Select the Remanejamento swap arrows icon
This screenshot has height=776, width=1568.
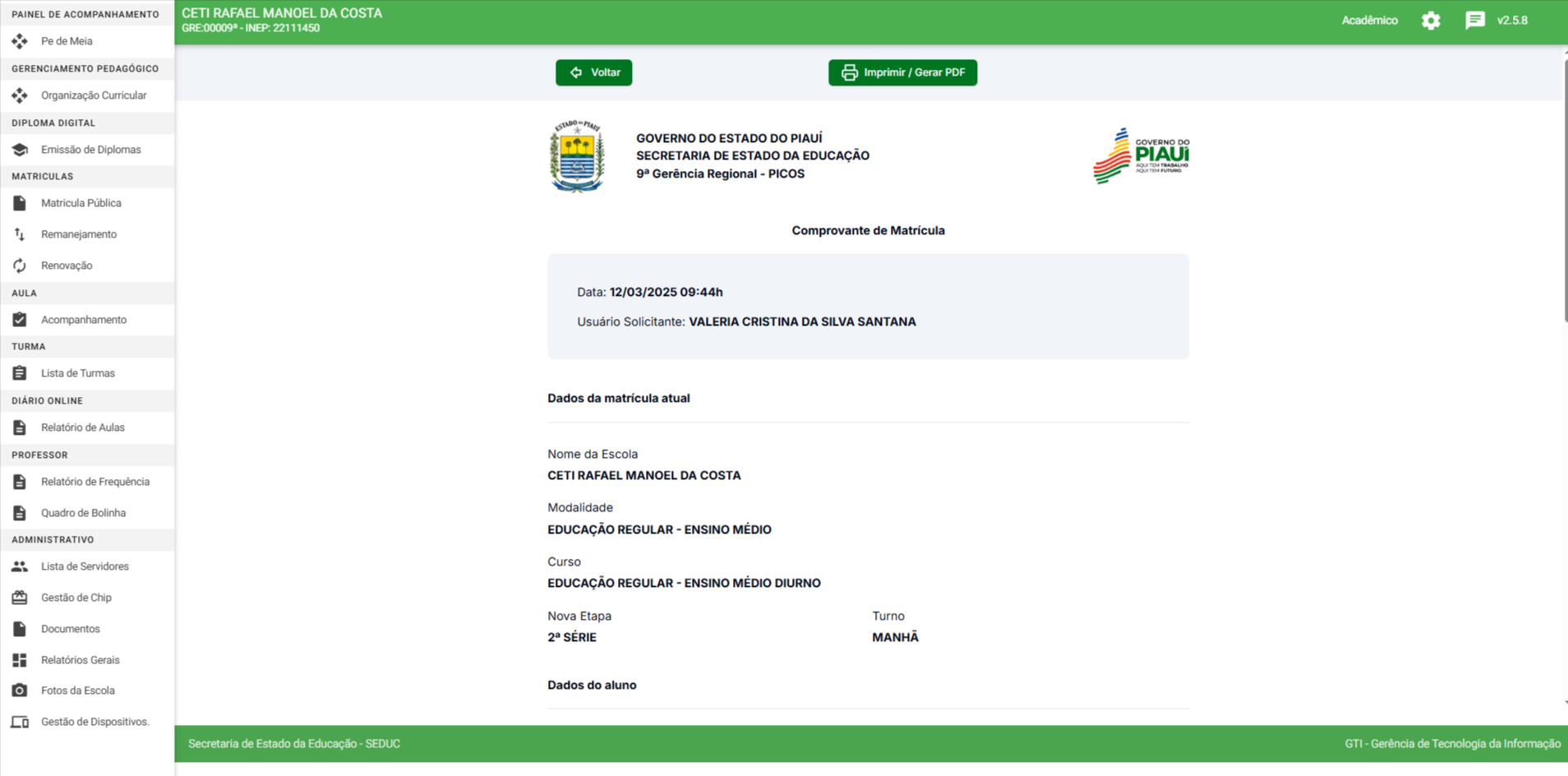(20, 234)
